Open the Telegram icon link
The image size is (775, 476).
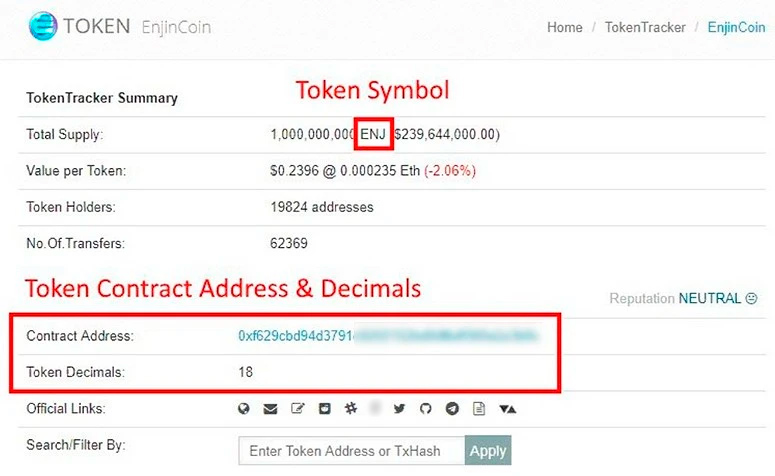(452, 409)
